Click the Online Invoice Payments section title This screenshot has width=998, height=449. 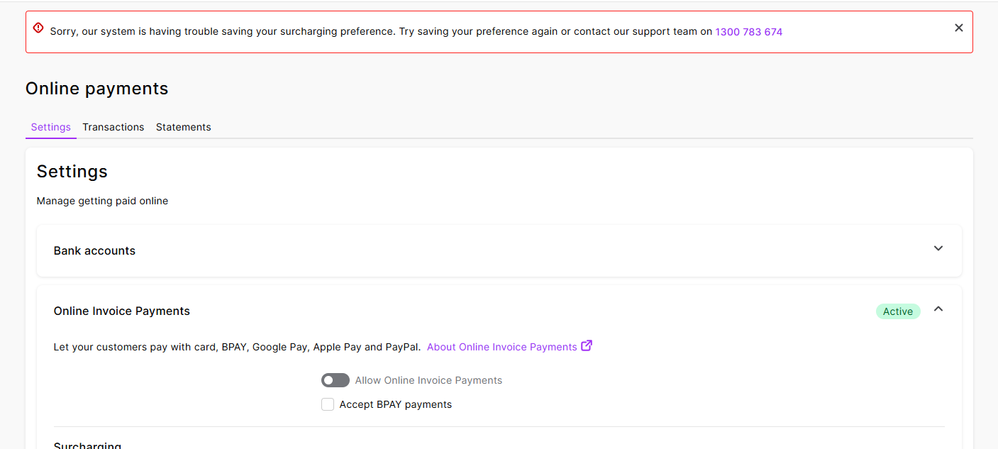click(121, 311)
